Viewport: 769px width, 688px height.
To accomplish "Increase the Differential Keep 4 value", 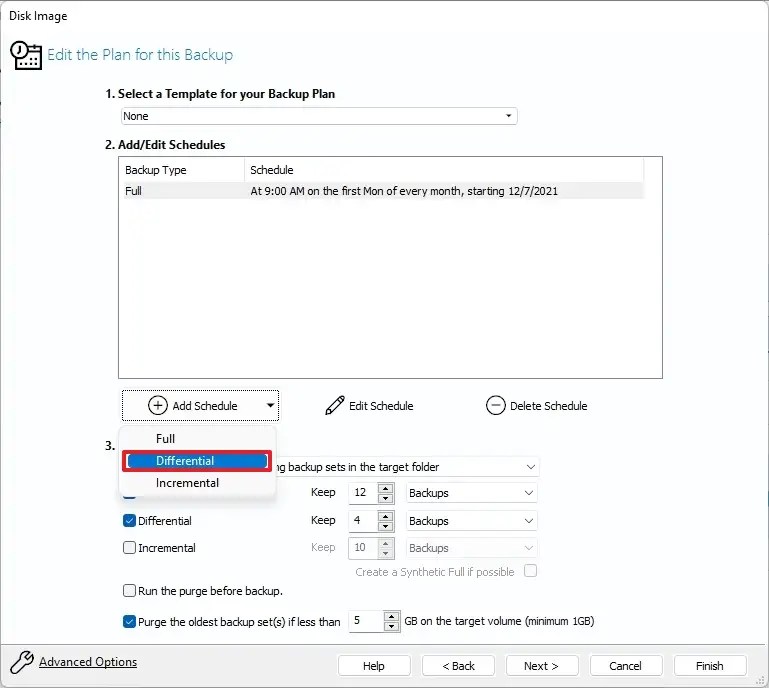I will (x=386, y=516).
